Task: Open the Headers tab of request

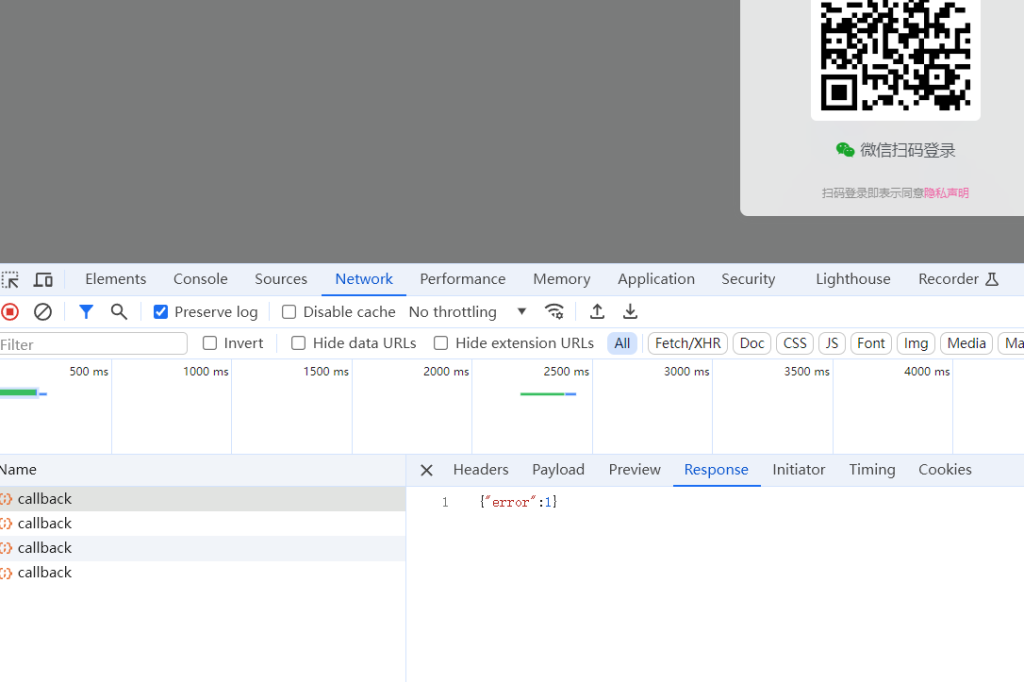Action: coord(480,470)
